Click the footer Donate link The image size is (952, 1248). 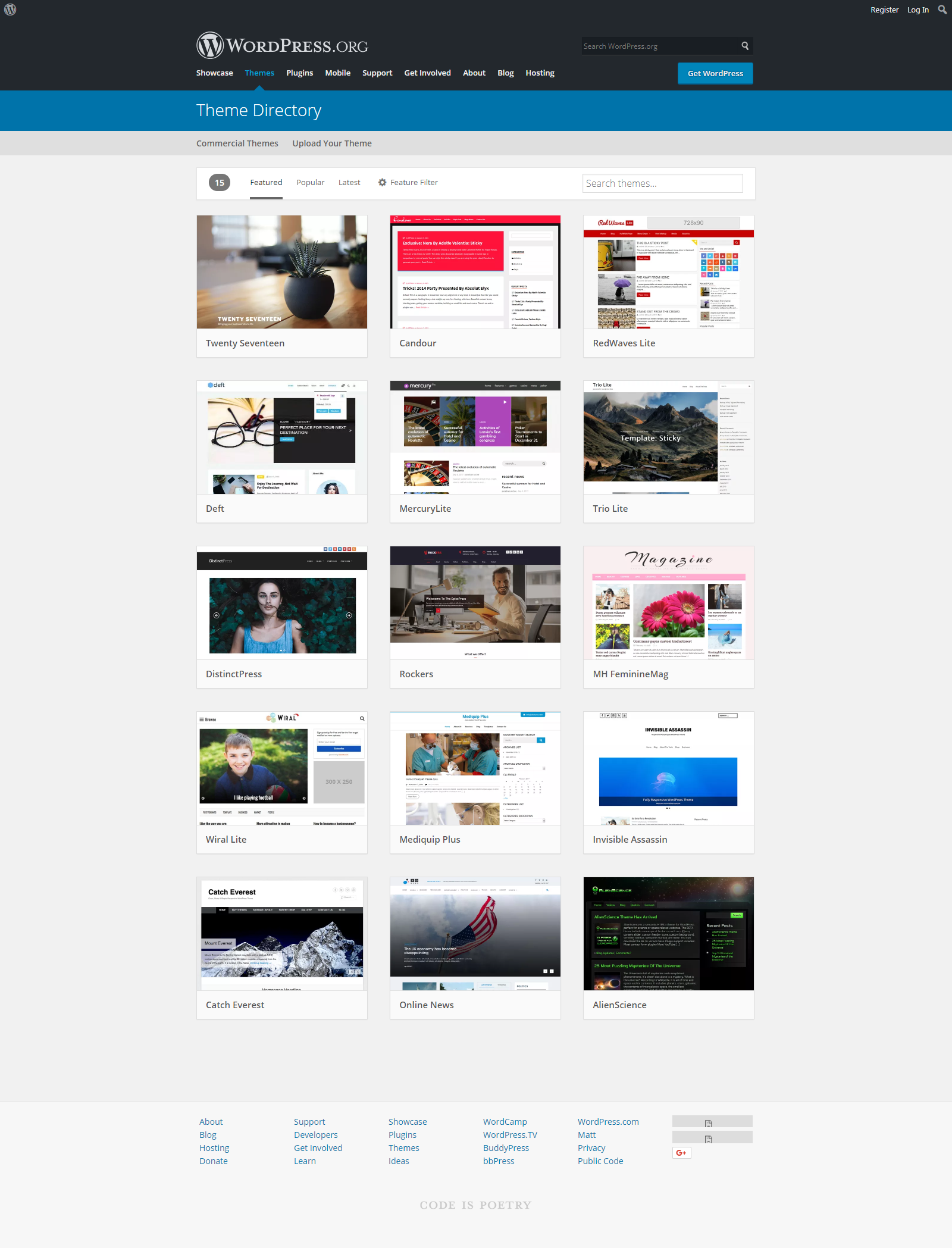click(x=214, y=1161)
